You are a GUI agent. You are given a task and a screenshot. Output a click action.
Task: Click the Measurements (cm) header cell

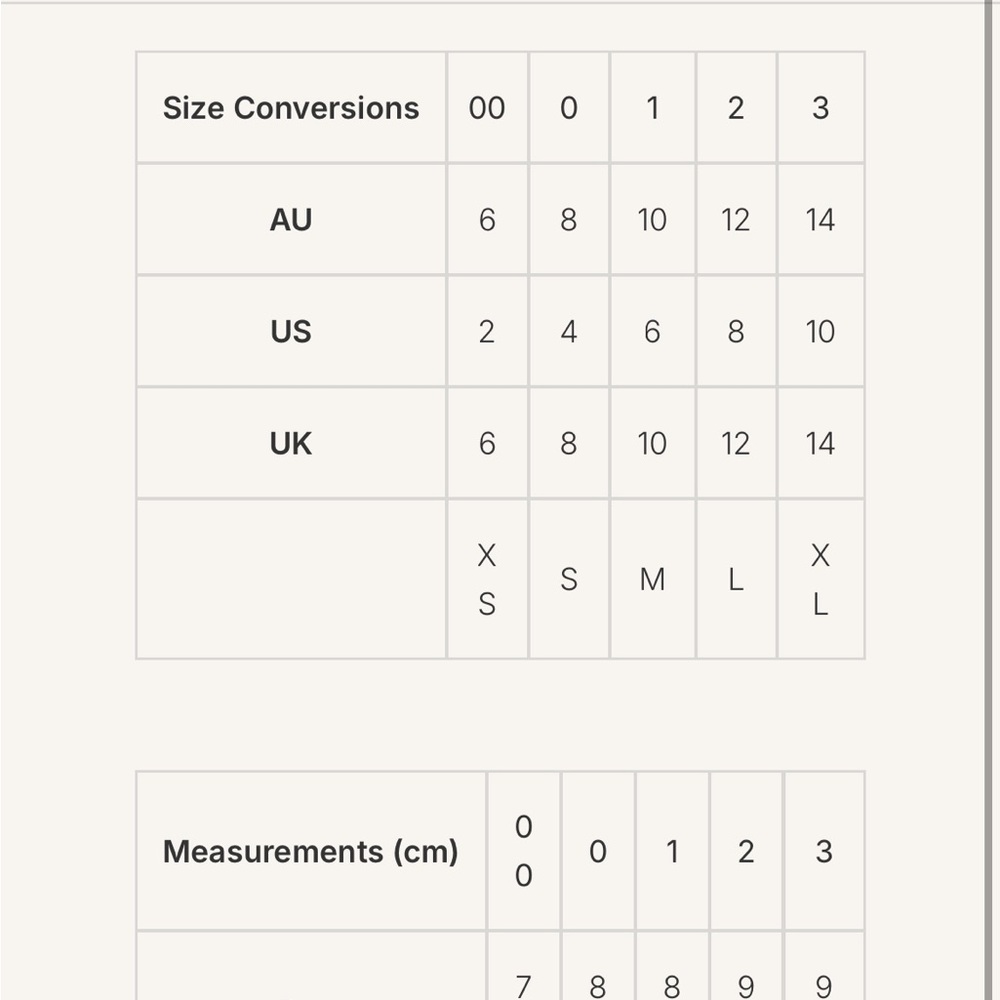[x=311, y=851]
